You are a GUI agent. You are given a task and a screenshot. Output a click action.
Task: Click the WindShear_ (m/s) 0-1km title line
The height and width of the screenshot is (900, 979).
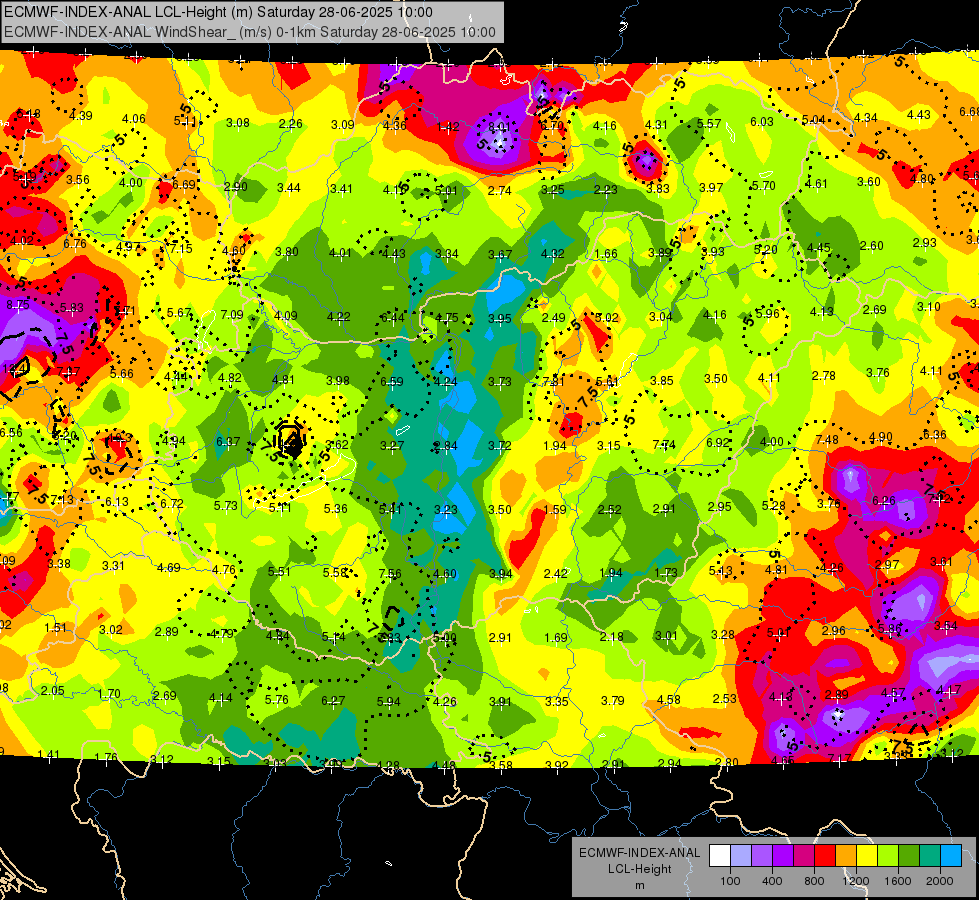pos(250,32)
